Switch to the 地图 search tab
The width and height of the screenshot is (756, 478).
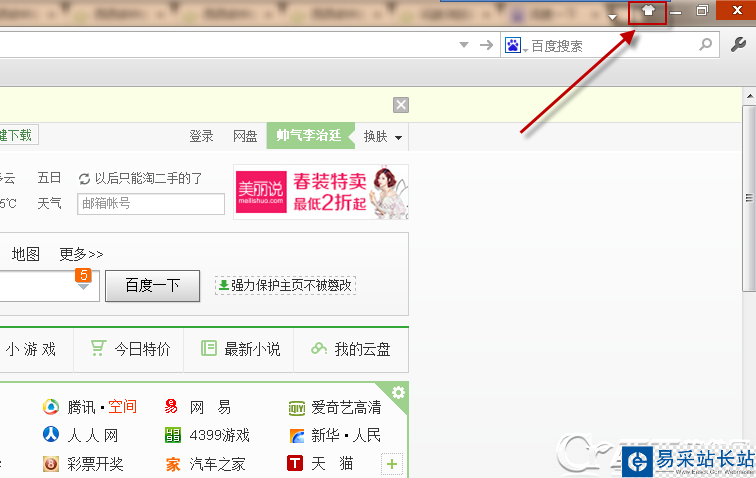pyautogui.click(x=26, y=254)
